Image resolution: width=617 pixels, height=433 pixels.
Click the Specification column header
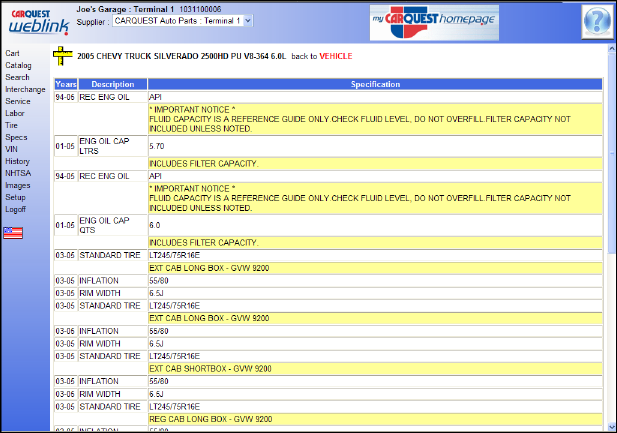point(375,84)
